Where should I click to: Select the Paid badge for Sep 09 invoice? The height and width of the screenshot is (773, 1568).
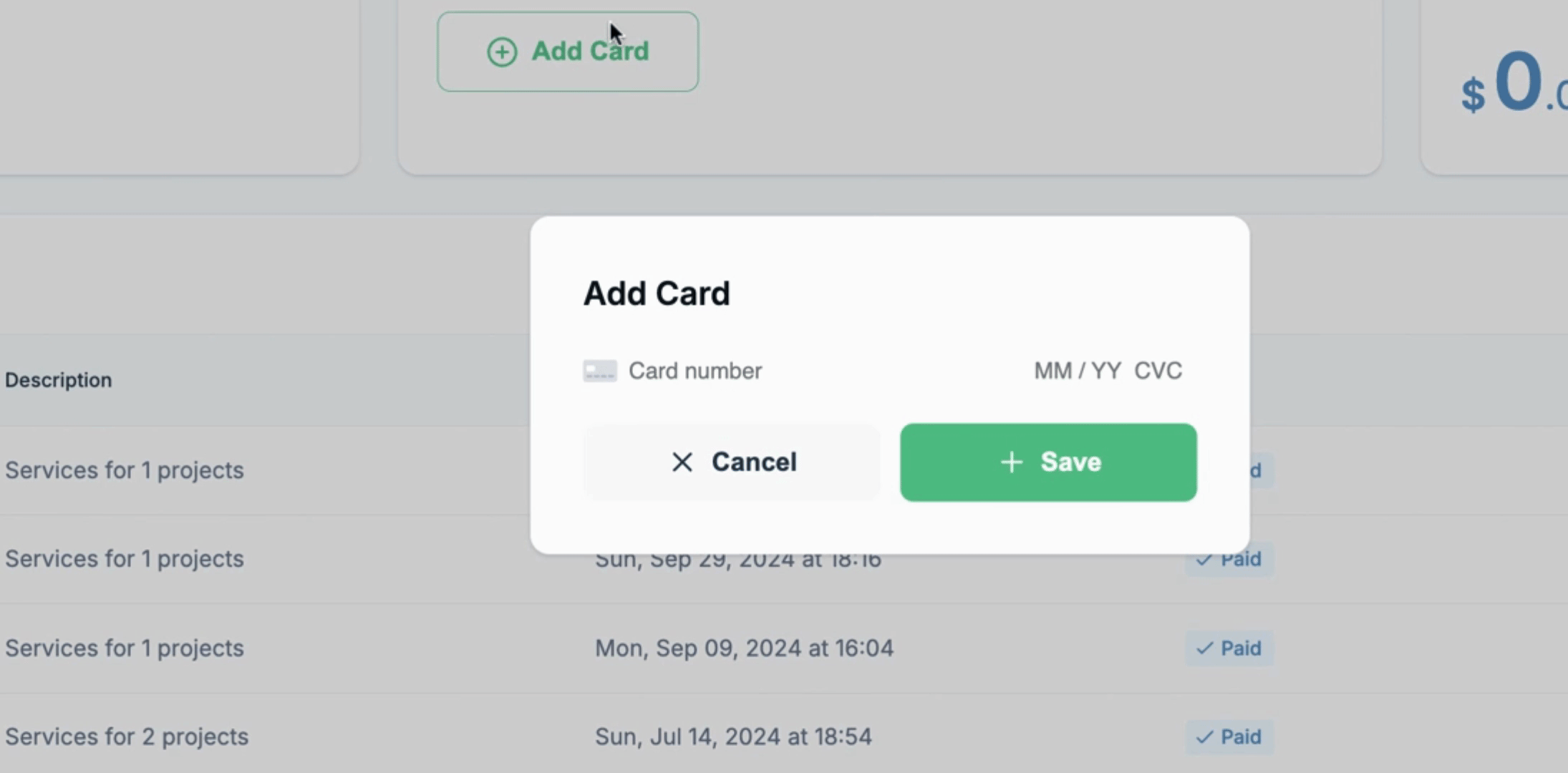(1229, 648)
